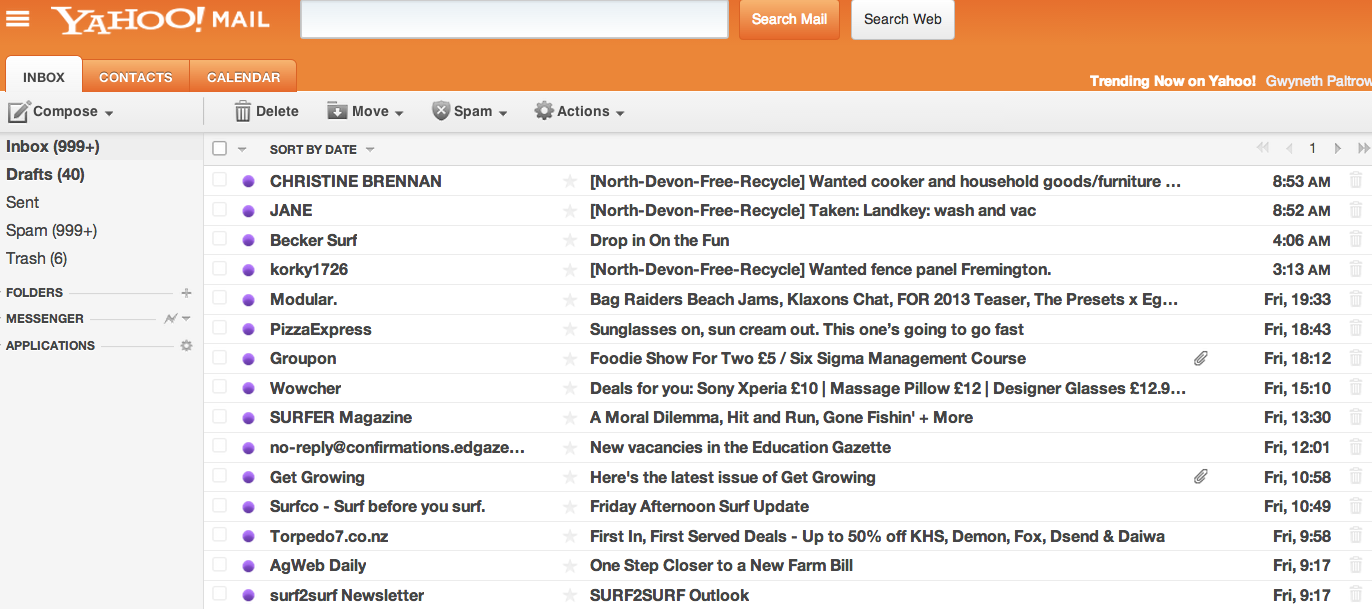Open 'New vacancies in the Education Gazette' email
Viewport: 1372px width, 609px height.
[740, 447]
